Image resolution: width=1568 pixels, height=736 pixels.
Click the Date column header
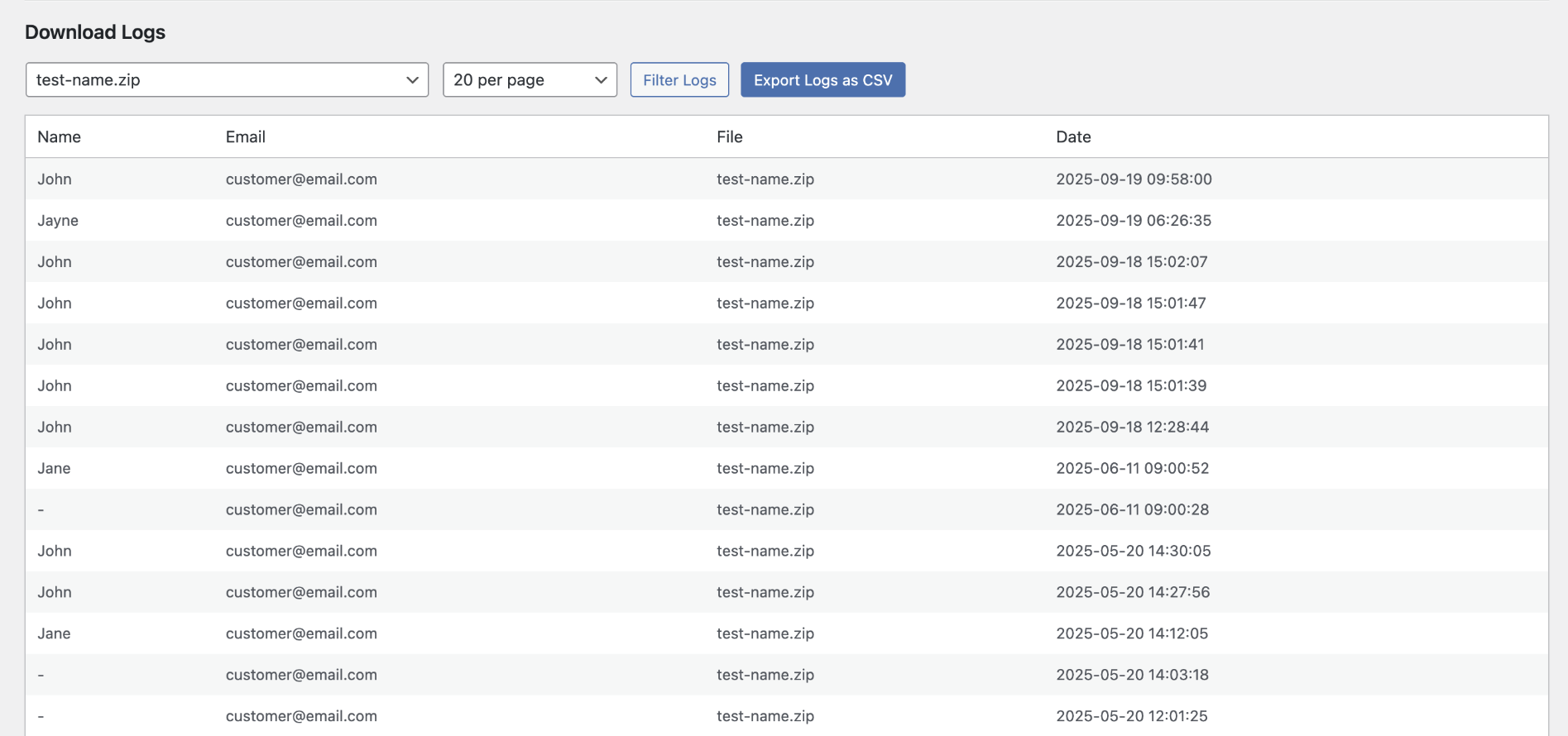1073,137
